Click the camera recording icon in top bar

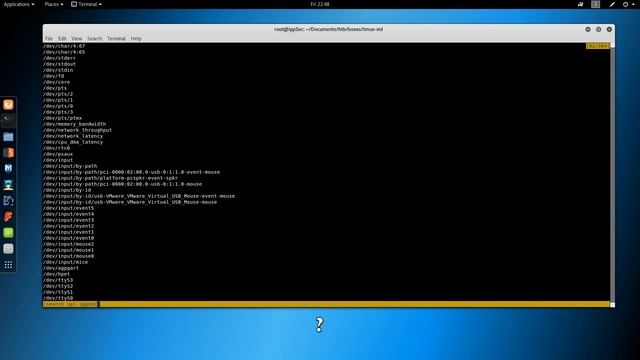[580, 4]
